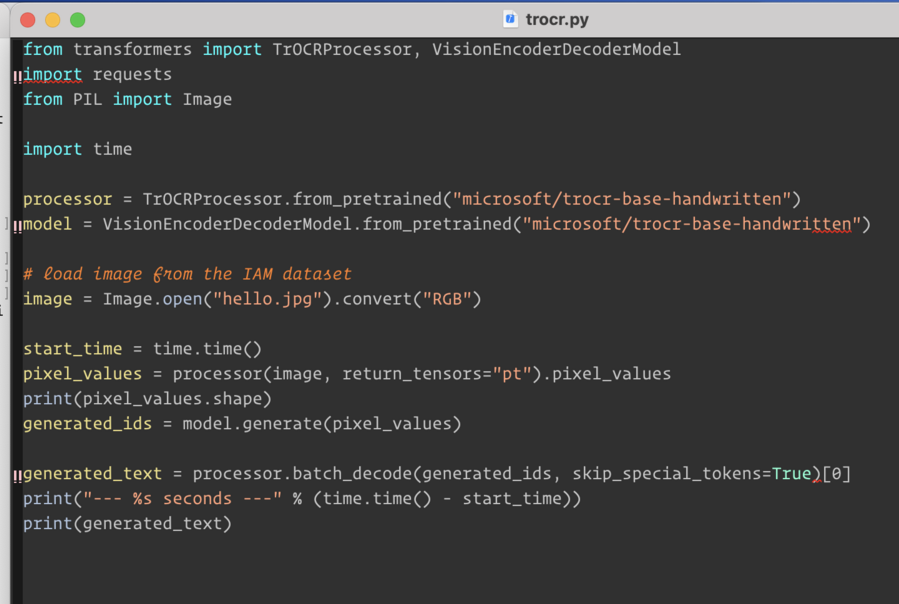Minimize the window with the yellow button

pyautogui.click(x=53, y=19)
